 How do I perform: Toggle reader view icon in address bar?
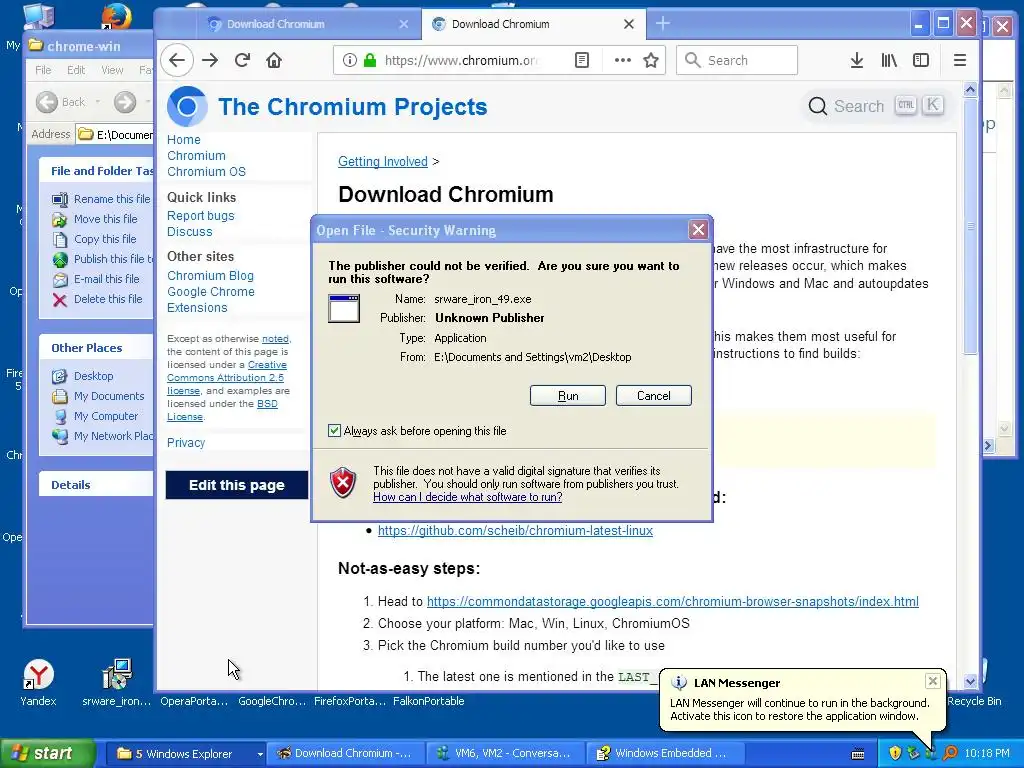pos(581,60)
